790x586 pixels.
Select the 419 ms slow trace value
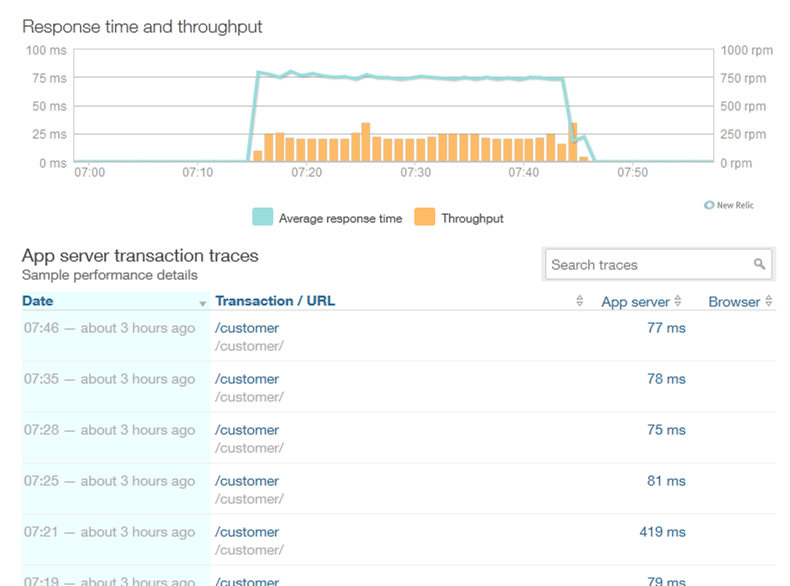[662, 532]
